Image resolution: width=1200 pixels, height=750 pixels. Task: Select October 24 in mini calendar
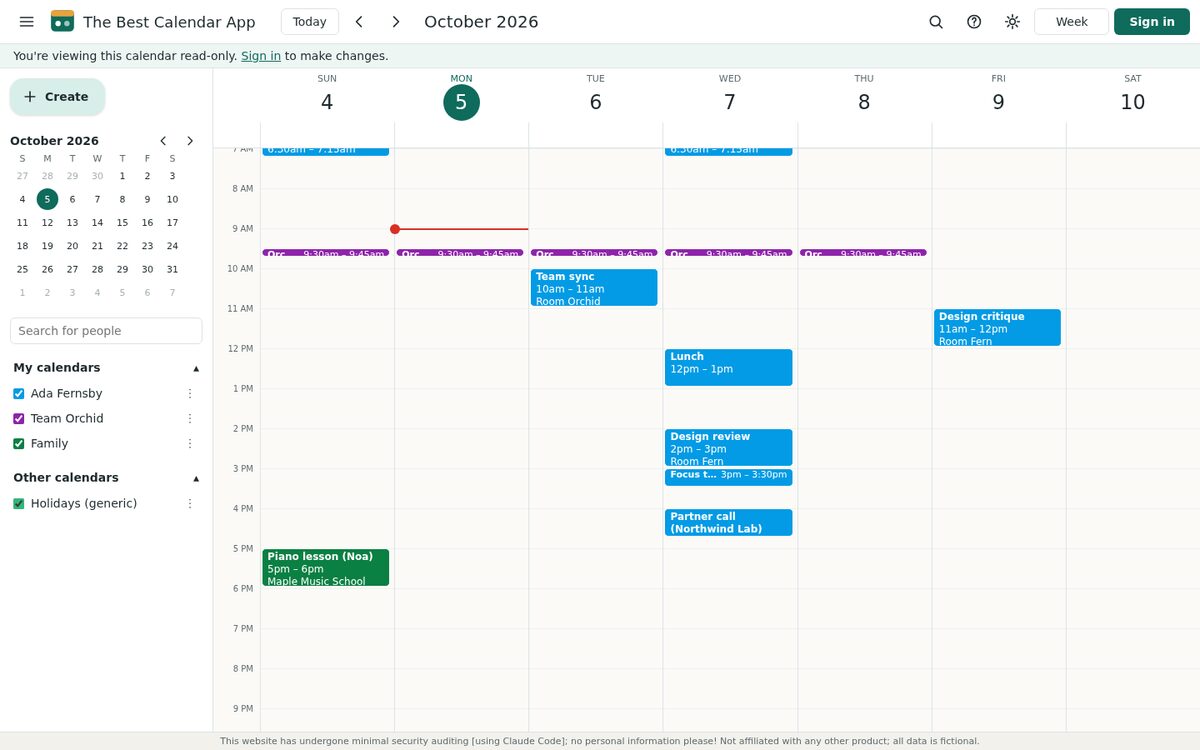(x=172, y=246)
